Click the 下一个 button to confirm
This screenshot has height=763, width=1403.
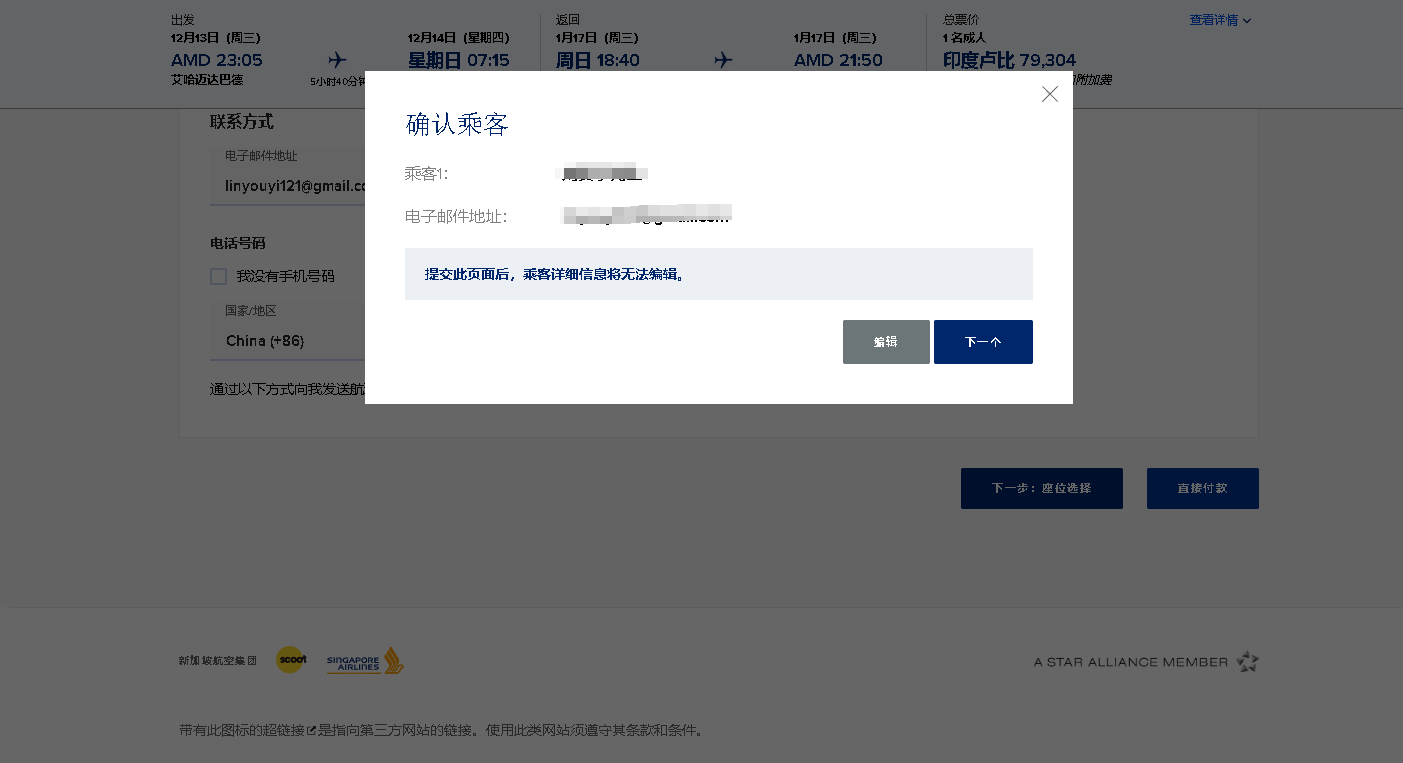pyautogui.click(x=983, y=342)
